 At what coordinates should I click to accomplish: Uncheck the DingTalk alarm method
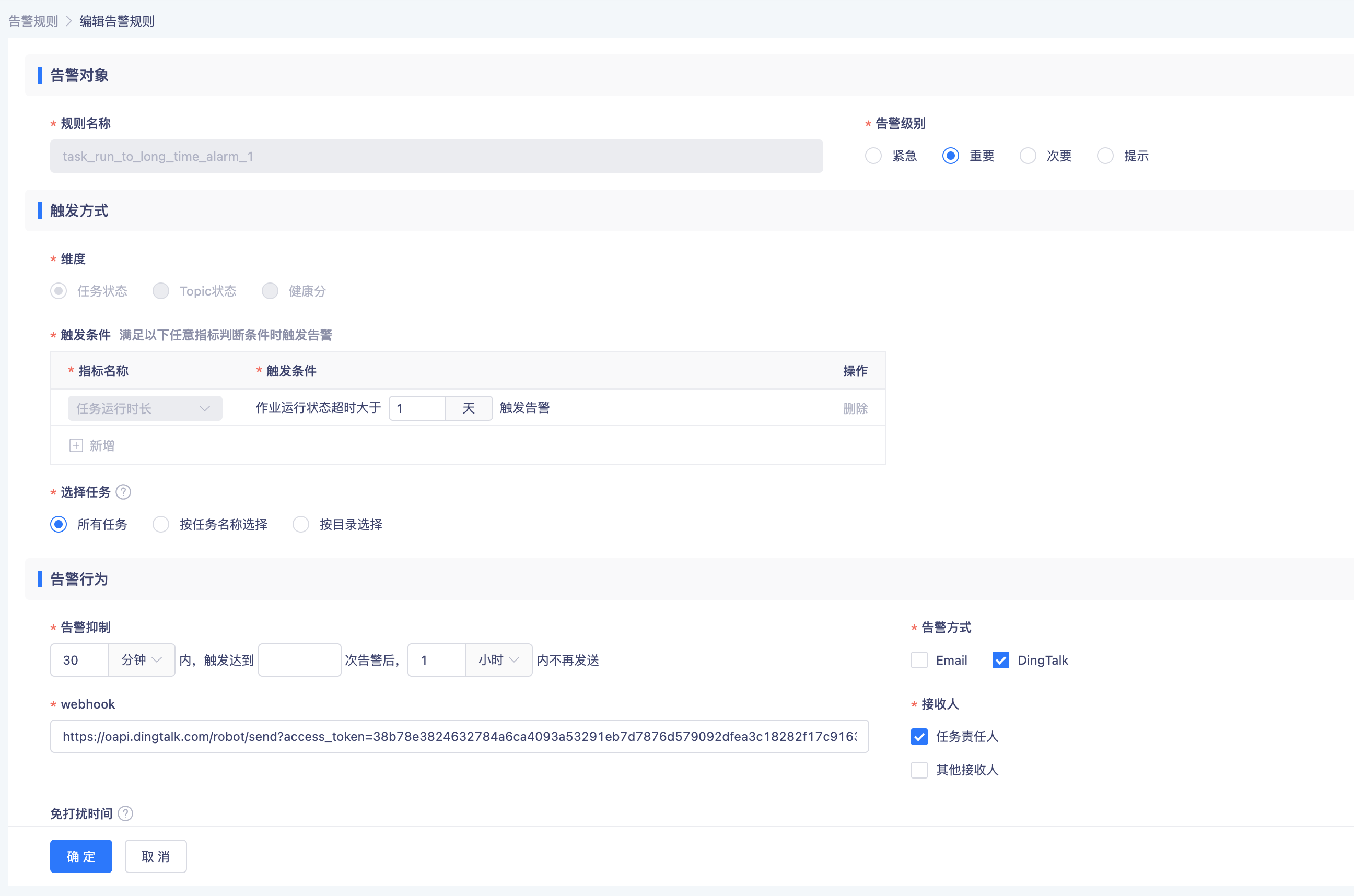pos(1000,660)
